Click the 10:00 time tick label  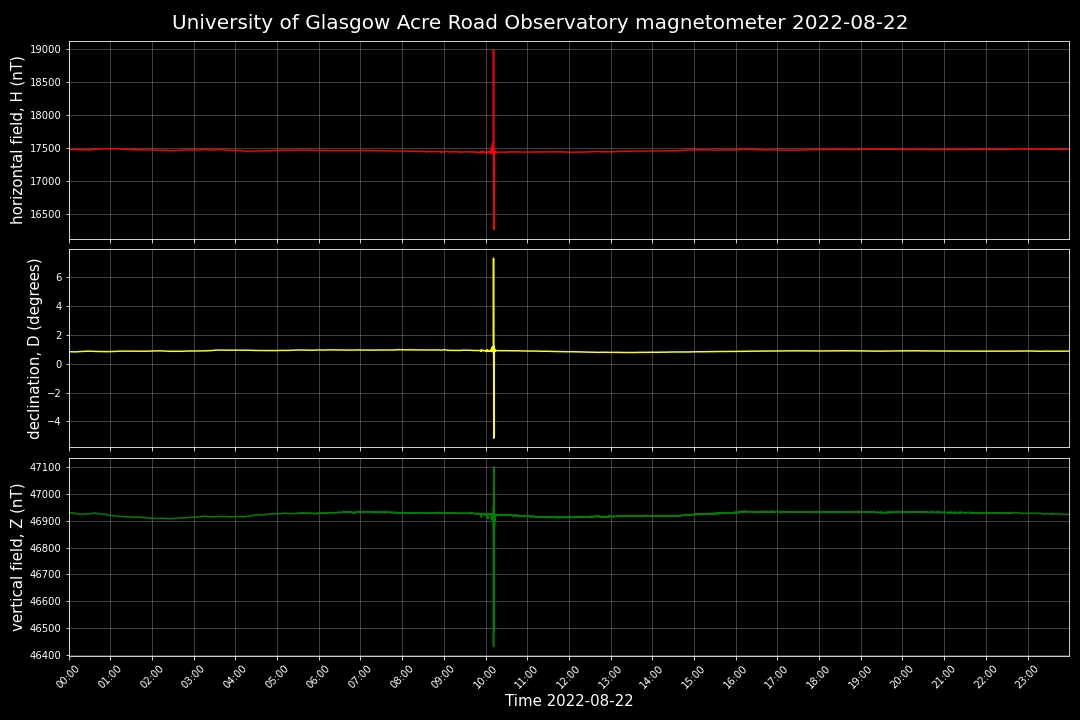coord(484,677)
